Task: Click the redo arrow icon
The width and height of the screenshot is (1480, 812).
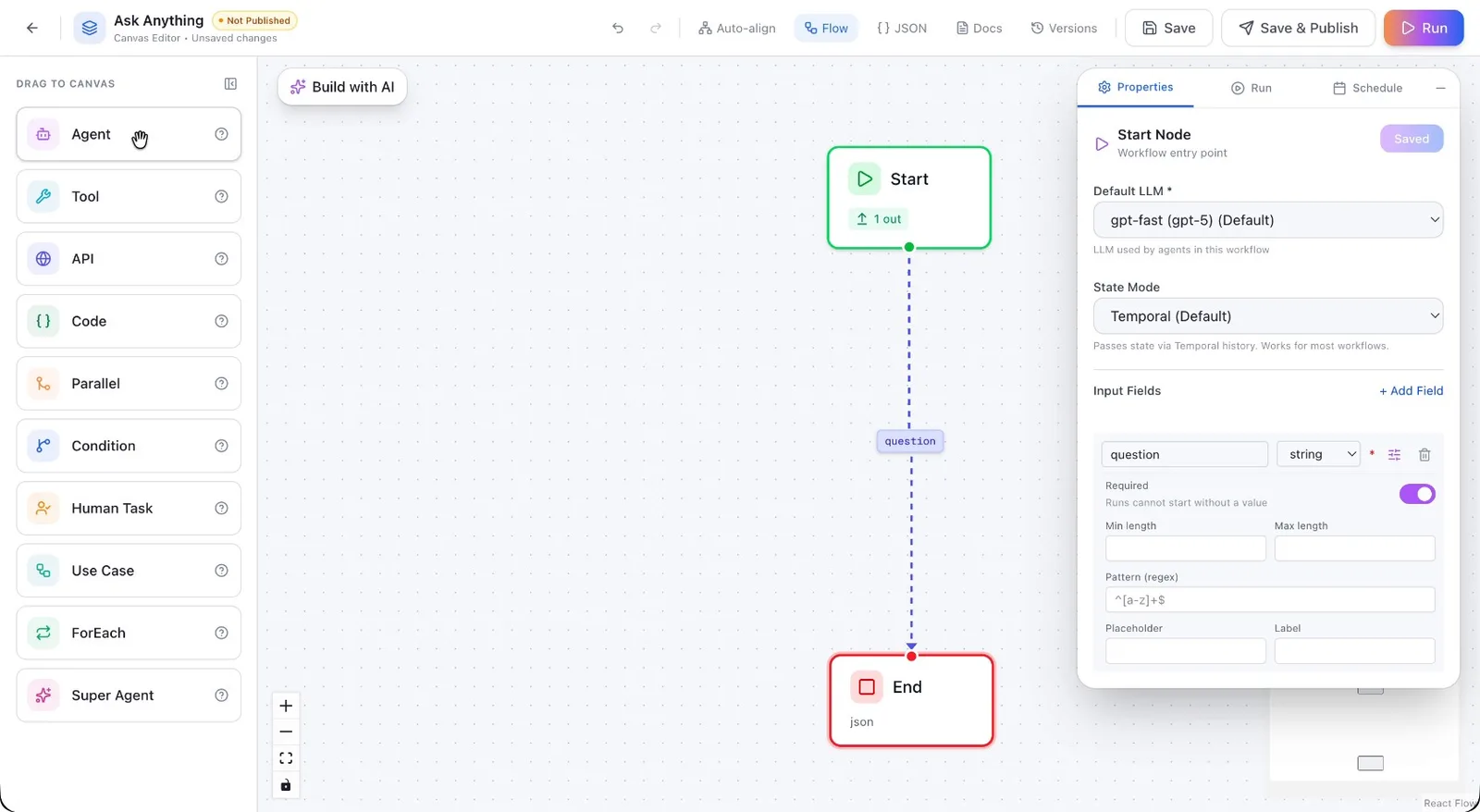Action: (x=656, y=28)
